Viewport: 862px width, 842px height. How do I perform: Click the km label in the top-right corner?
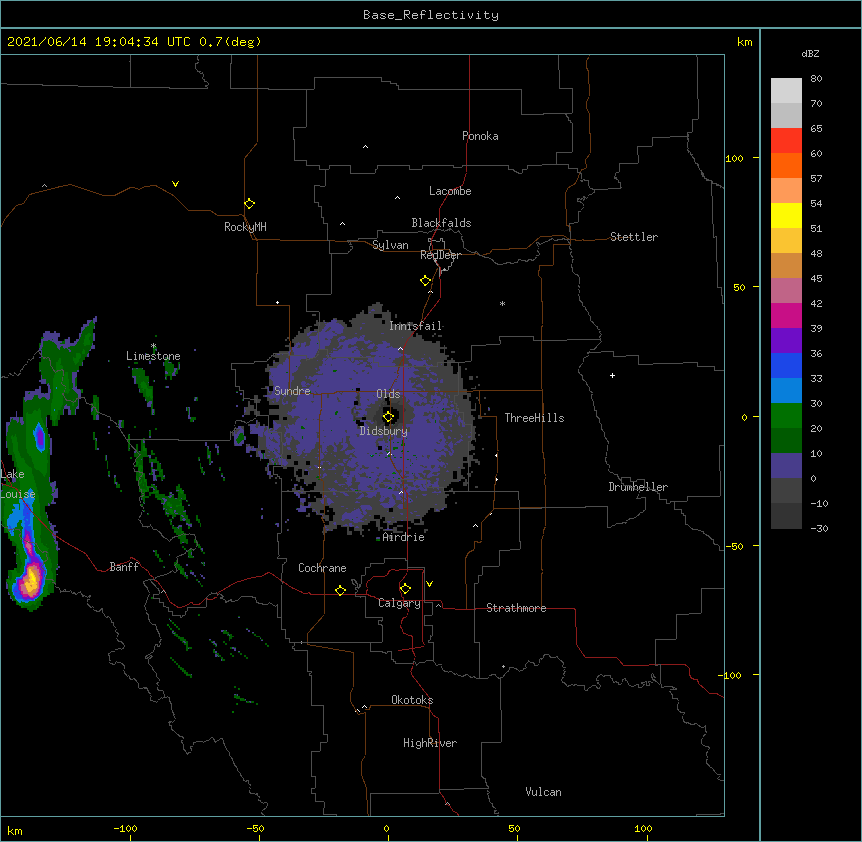tap(744, 42)
